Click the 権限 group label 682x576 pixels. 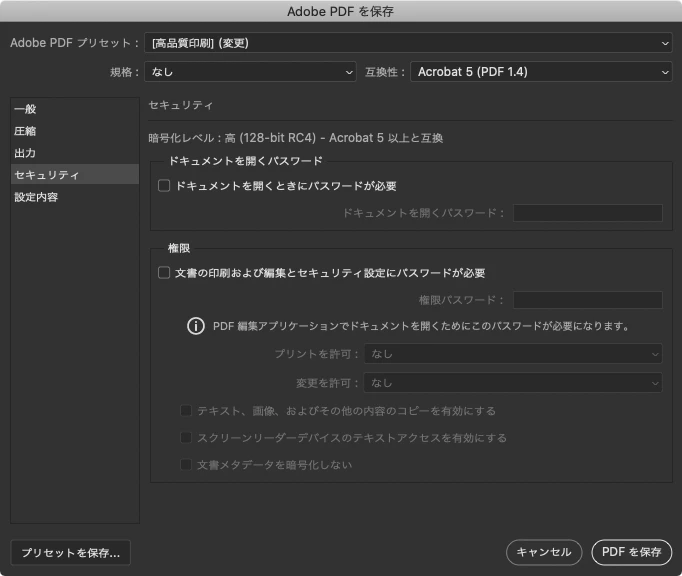coord(179,248)
